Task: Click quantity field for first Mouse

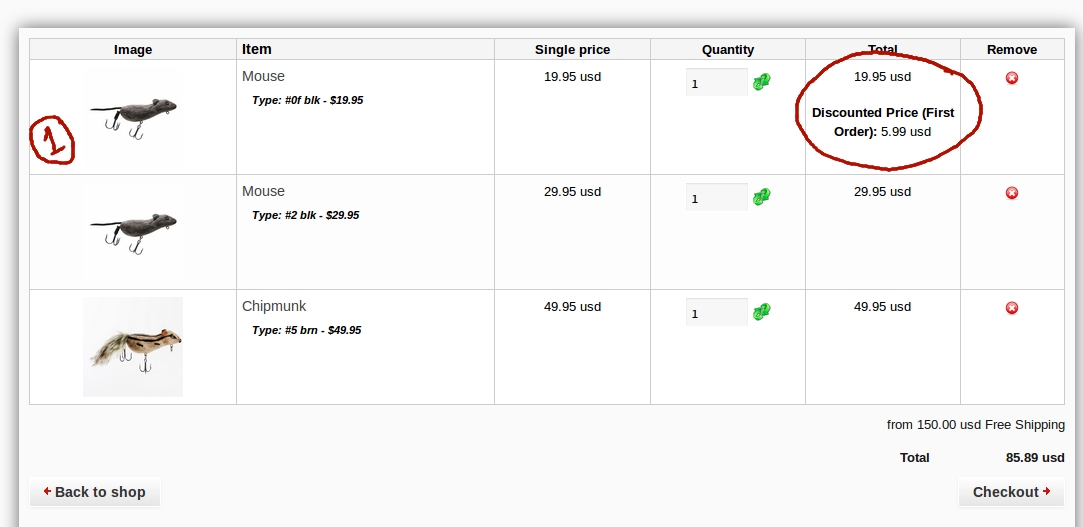Action: click(x=716, y=83)
